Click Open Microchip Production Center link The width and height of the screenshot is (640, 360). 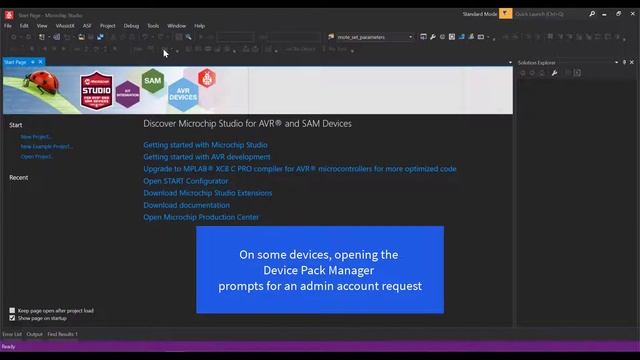tap(201, 217)
